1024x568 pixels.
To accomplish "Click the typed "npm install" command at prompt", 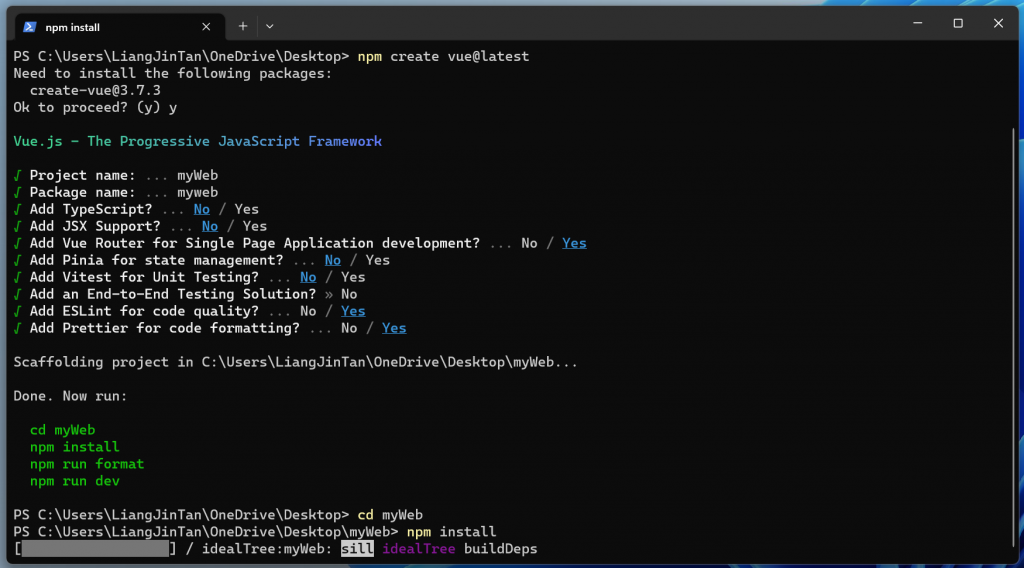I will (451, 531).
